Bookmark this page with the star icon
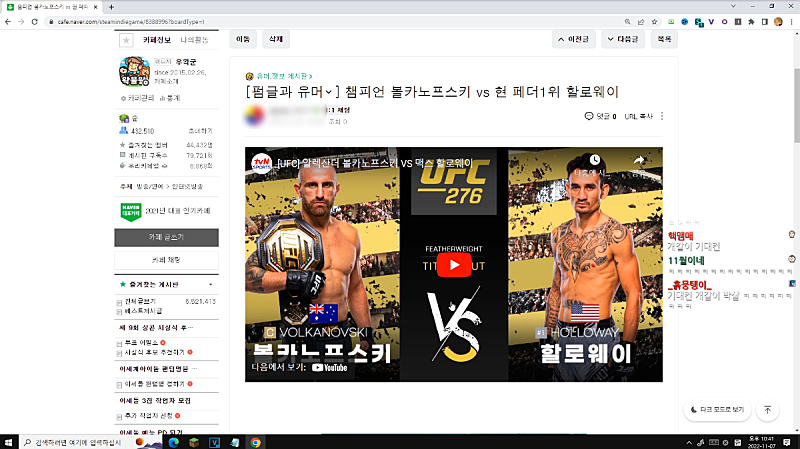The width and height of the screenshot is (800, 449). [x=654, y=22]
